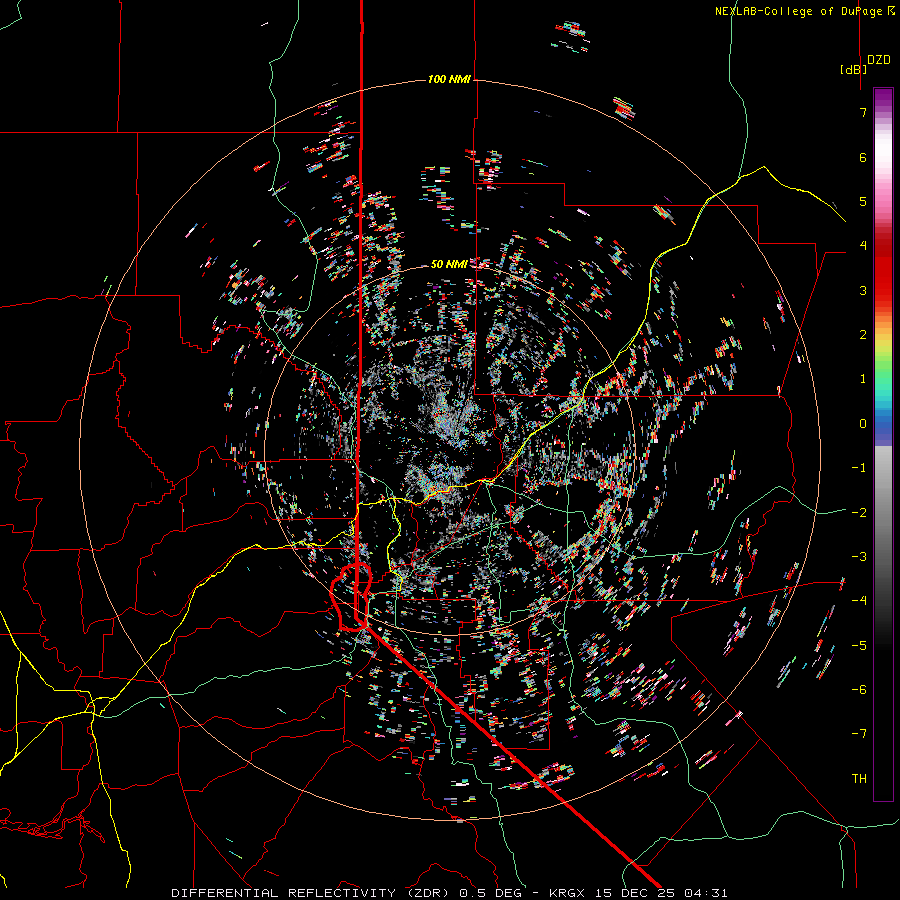The image size is (900, 900).
Task: Click the -4 value on color scale
Action: [859, 601]
